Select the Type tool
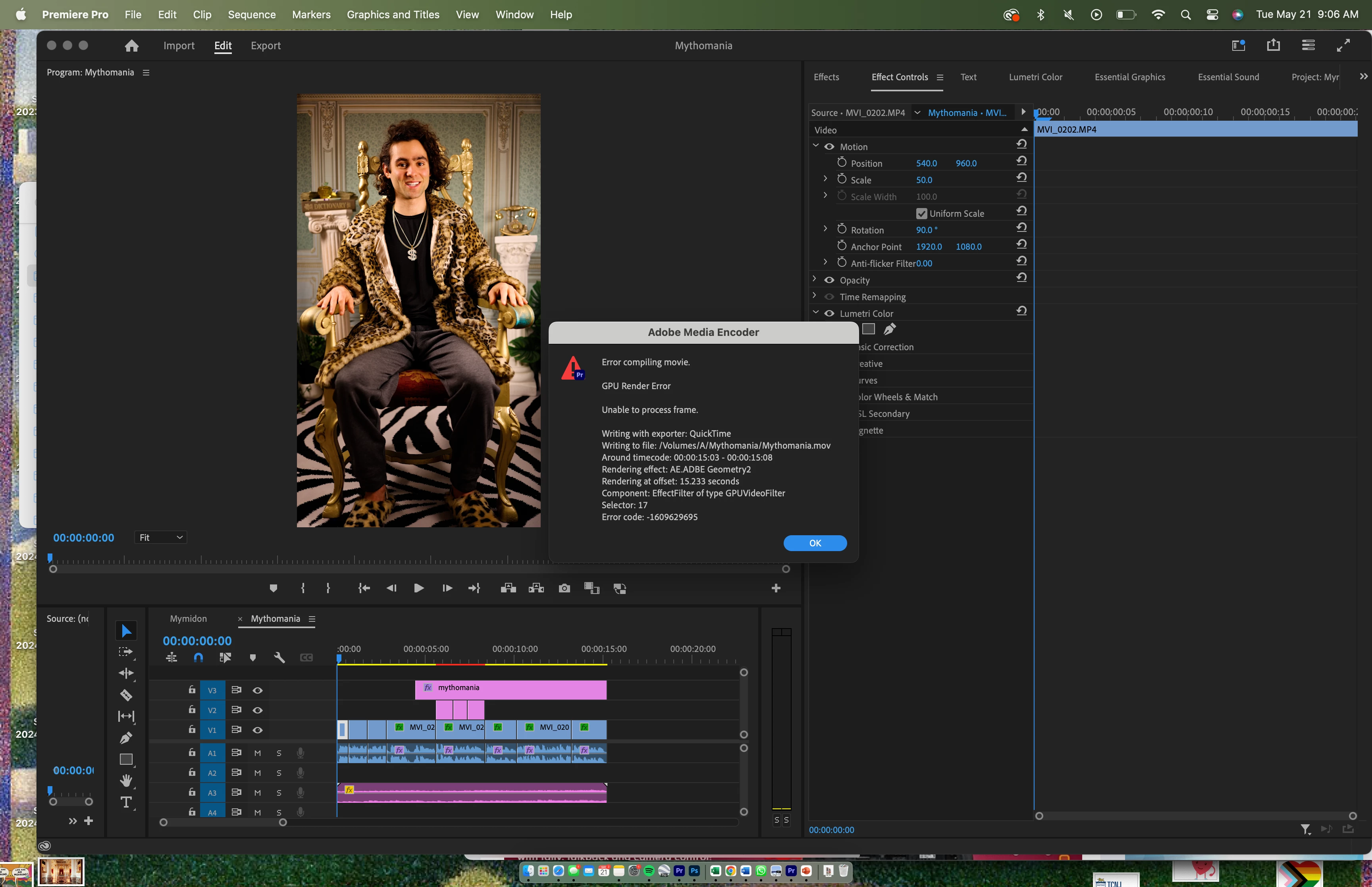1372x887 pixels. click(126, 802)
